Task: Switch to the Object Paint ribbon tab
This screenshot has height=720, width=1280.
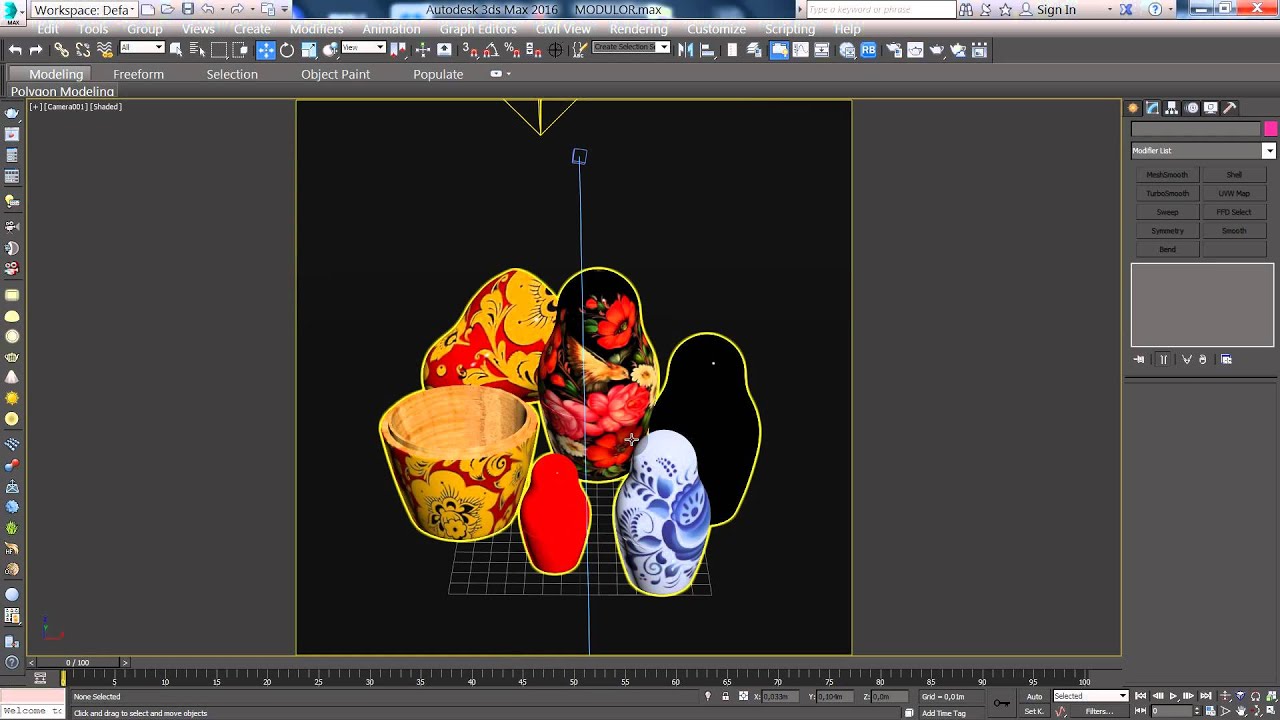Action: click(335, 74)
